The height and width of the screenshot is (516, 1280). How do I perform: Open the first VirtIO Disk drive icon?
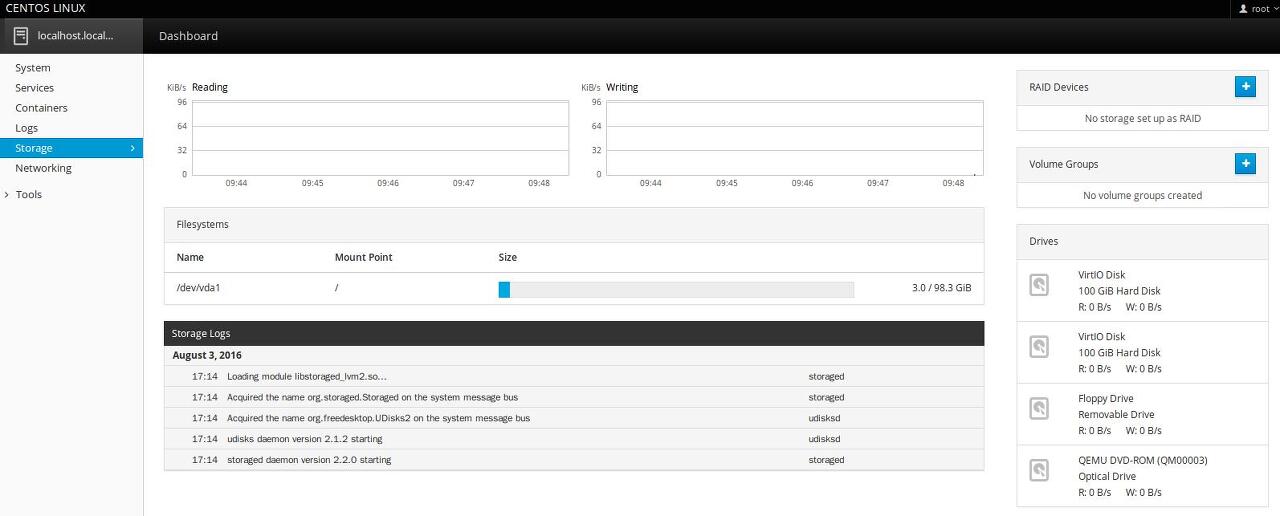pyautogui.click(x=1039, y=285)
